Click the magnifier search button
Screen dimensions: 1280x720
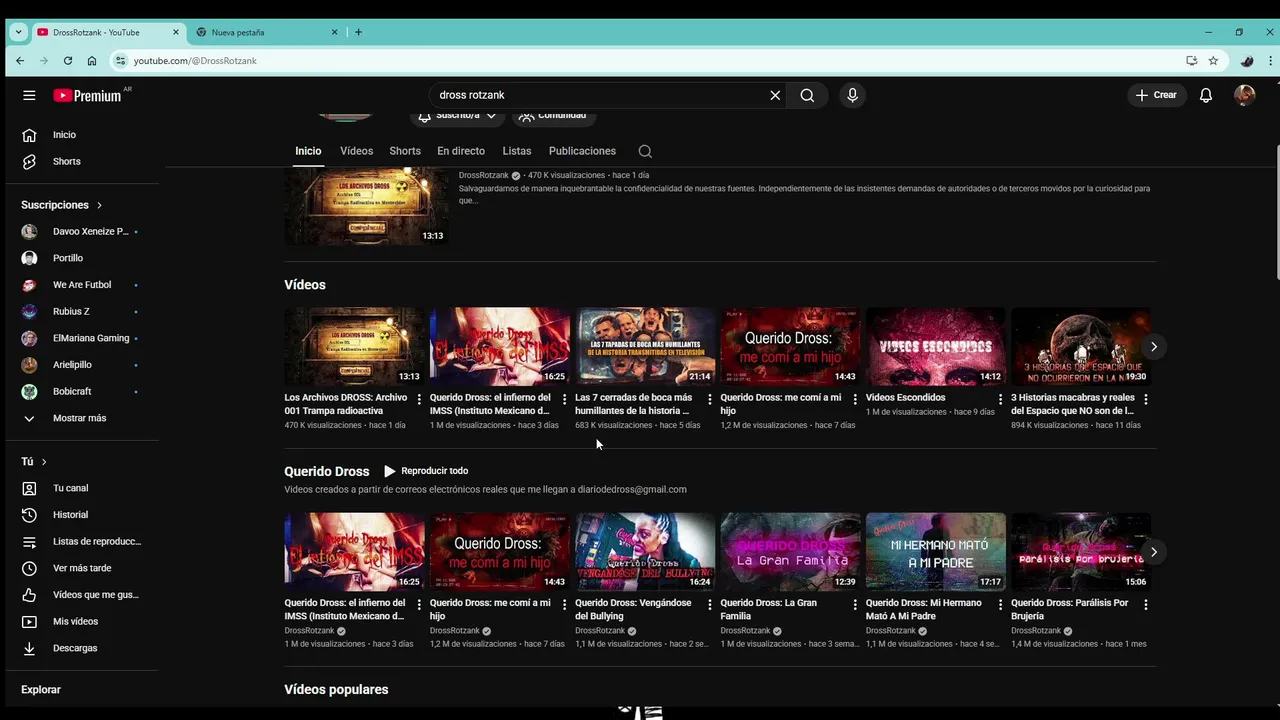[x=807, y=95]
